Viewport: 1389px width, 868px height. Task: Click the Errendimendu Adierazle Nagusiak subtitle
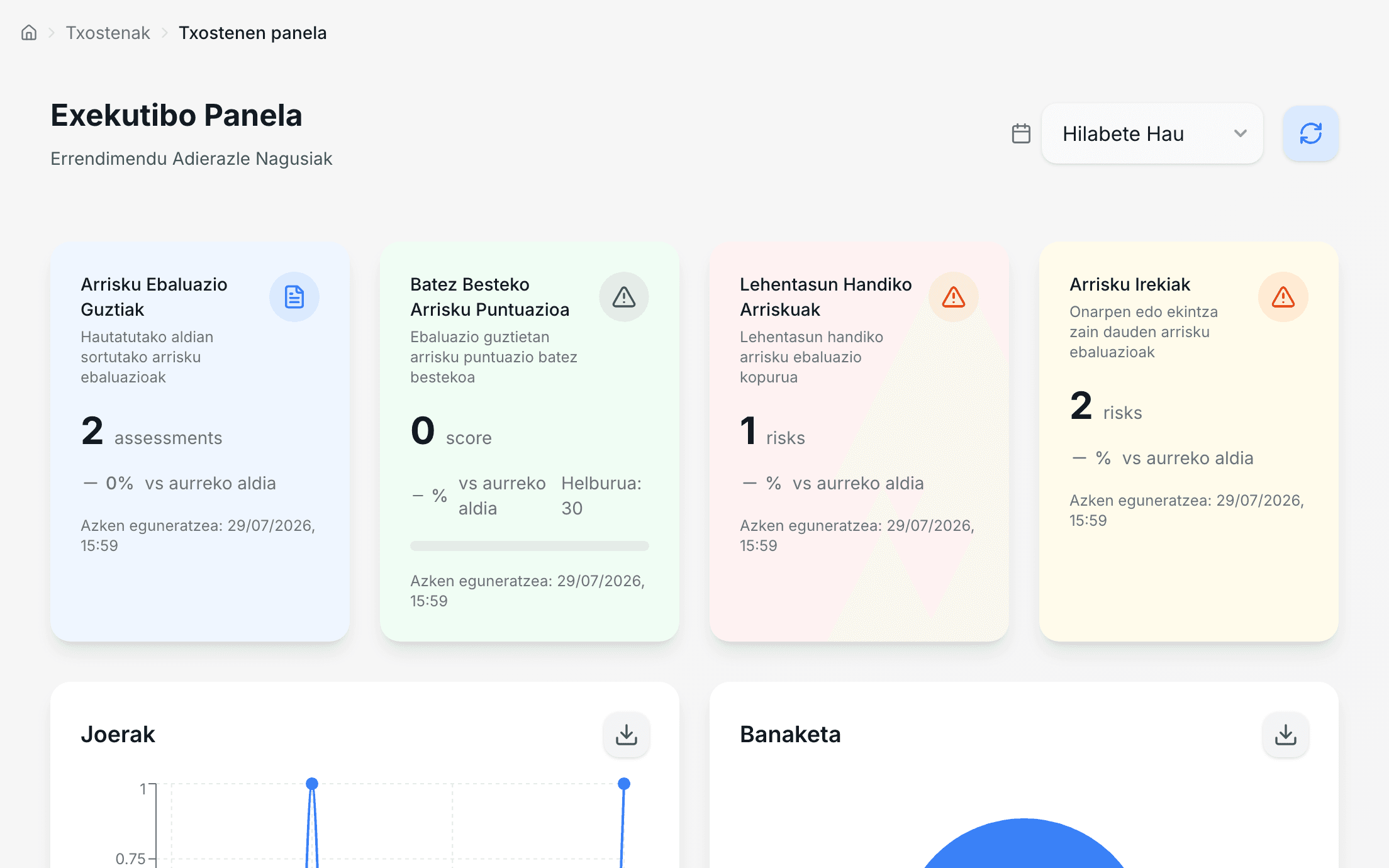[x=191, y=159]
